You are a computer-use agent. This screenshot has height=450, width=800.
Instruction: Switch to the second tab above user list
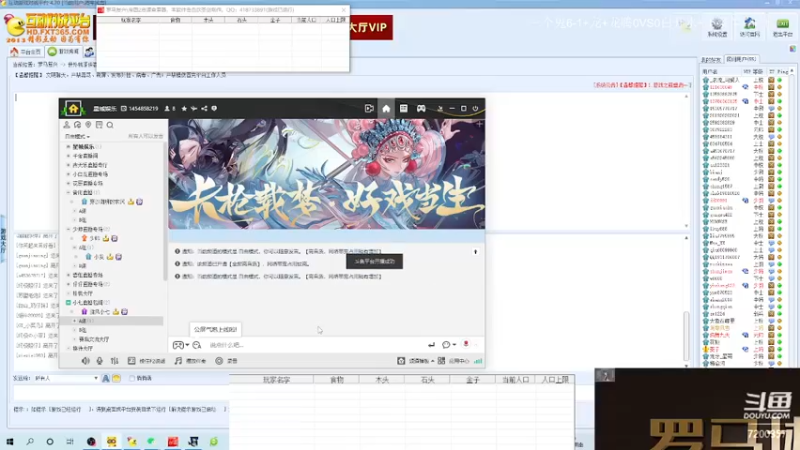[741, 59]
